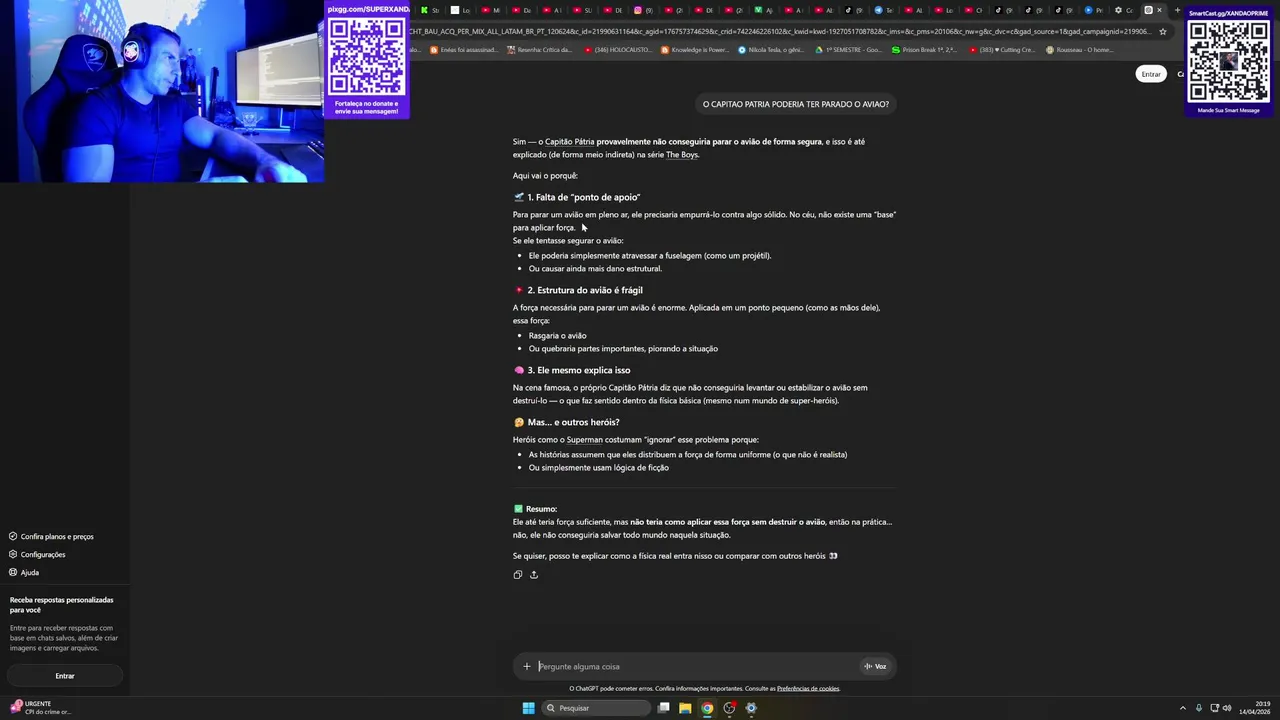Select the heading 'Mas... e outros heróis?'
This screenshot has width=1280, height=720.
click(x=572, y=423)
